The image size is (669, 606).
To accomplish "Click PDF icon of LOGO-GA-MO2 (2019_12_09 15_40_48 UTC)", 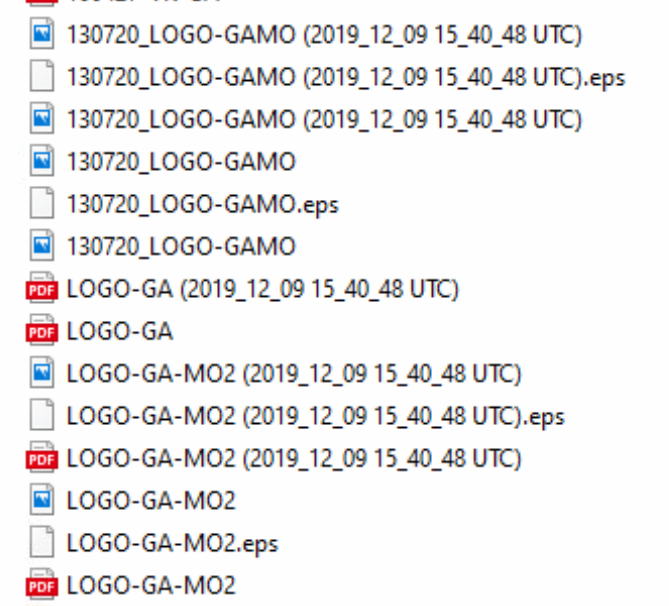I will 42,457.
